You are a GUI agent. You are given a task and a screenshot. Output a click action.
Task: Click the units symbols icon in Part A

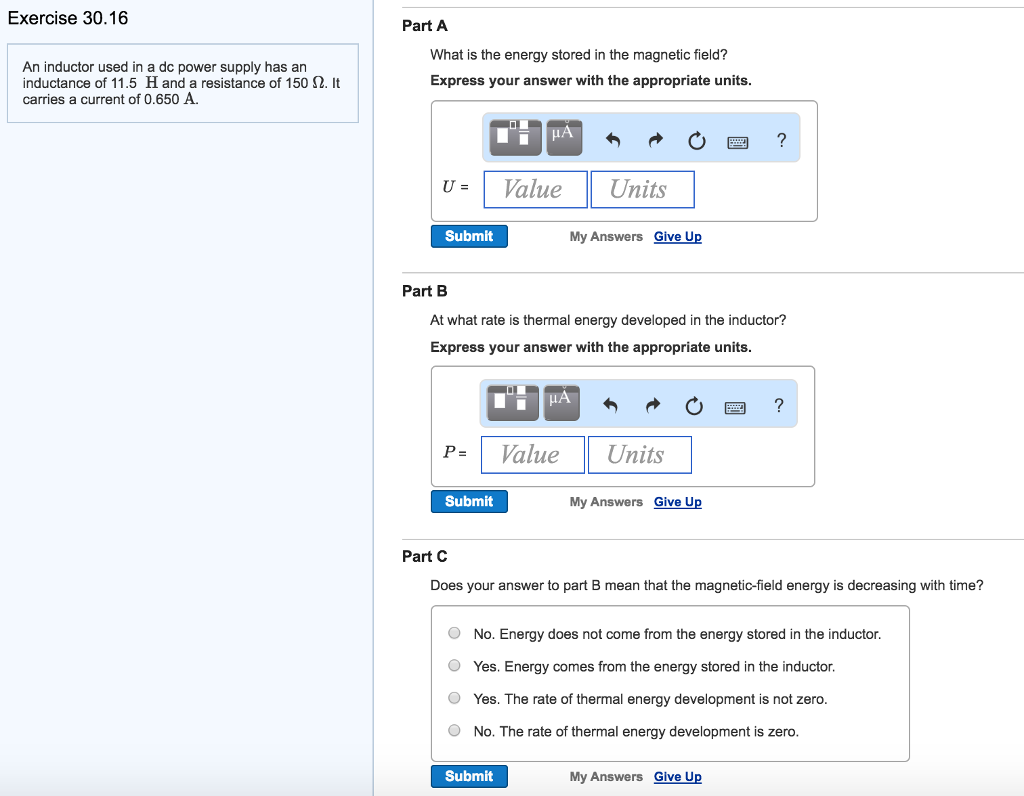pos(563,138)
